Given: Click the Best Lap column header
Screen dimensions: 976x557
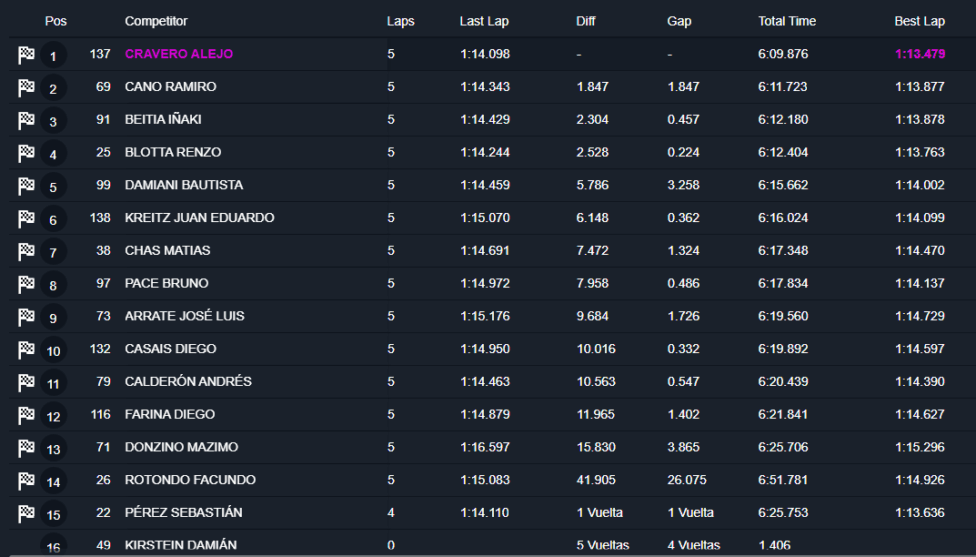Looking at the screenshot, I should pyautogui.click(x=919, y=21).
